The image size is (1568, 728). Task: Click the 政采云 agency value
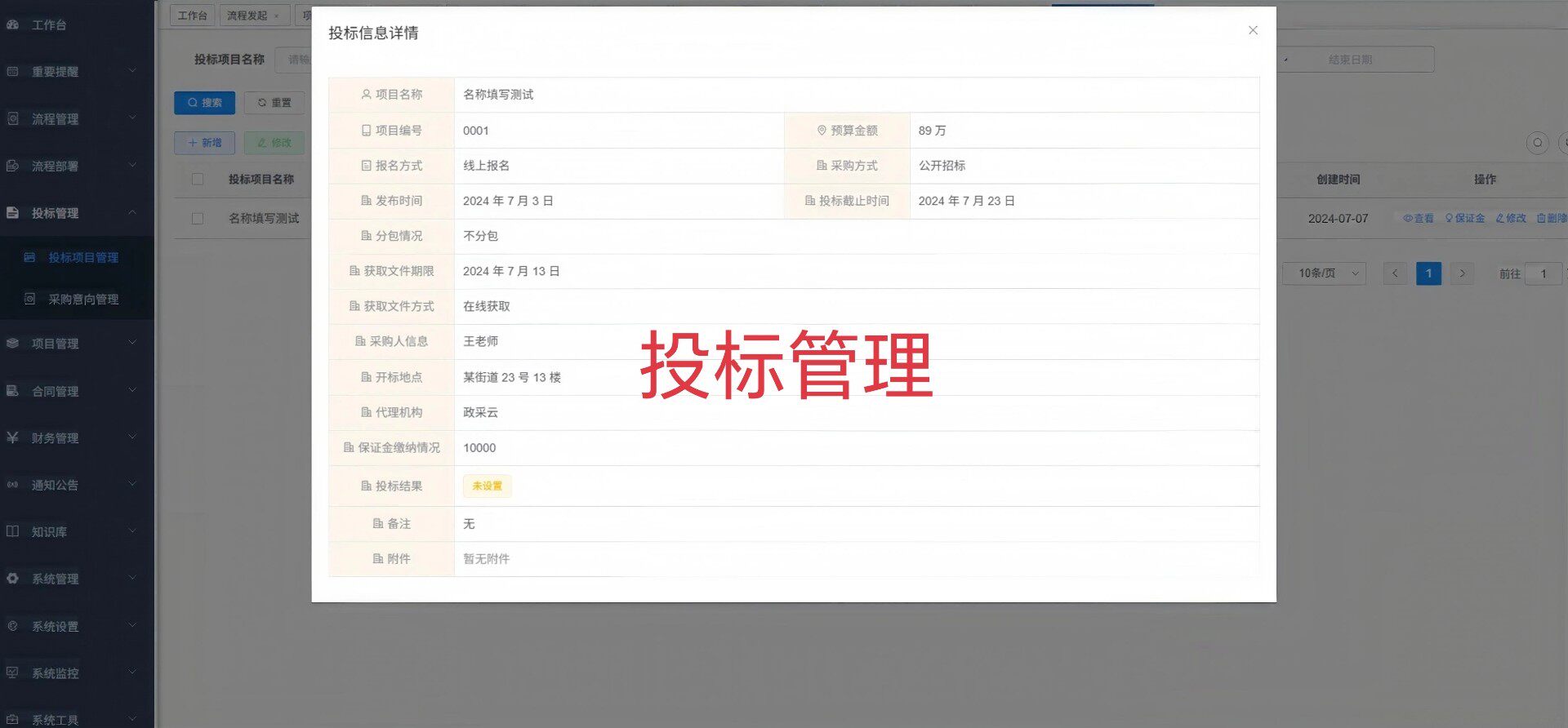pos(480,413)
